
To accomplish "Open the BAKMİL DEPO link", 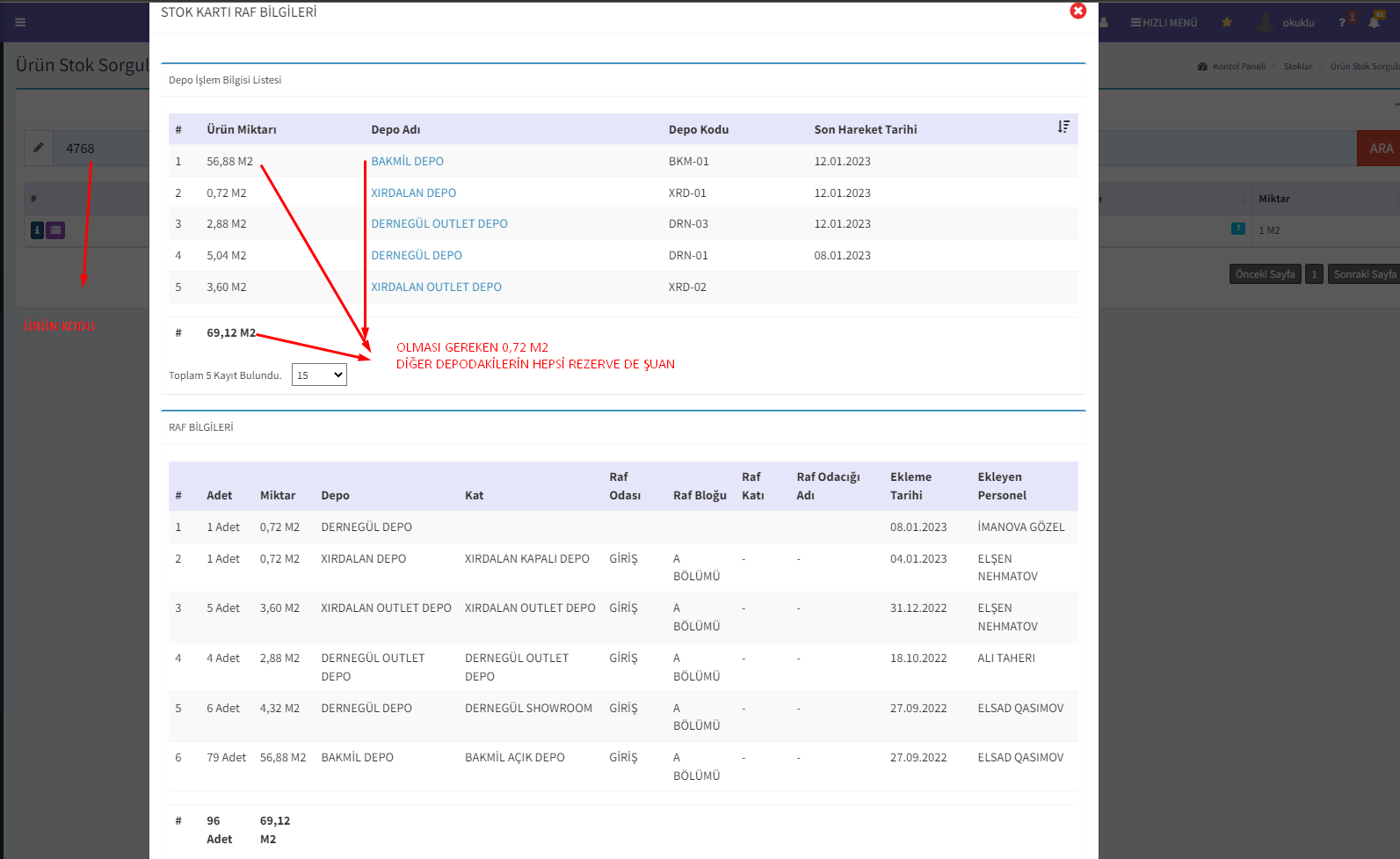I will pyautogui.click(x=407, y=162).
